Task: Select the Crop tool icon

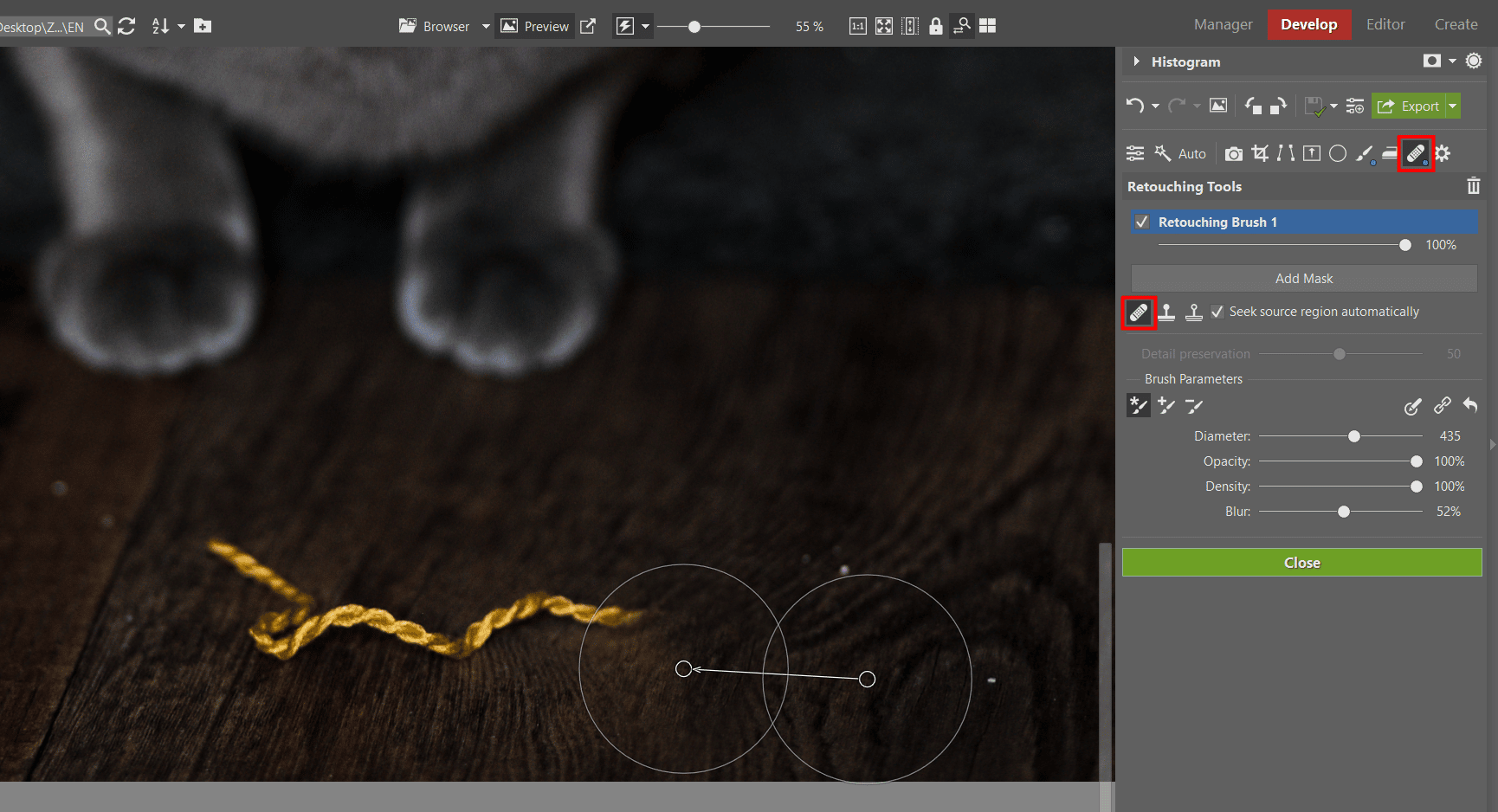Action: coord(1260,153)
